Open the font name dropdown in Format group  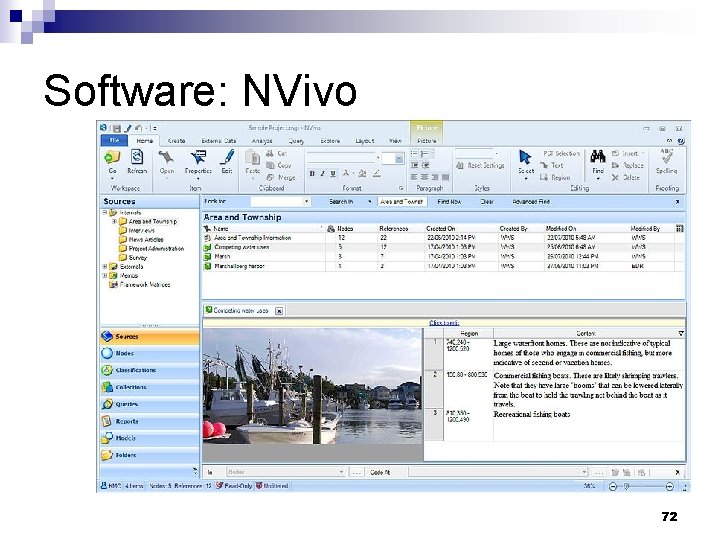[x=377, y=158]
